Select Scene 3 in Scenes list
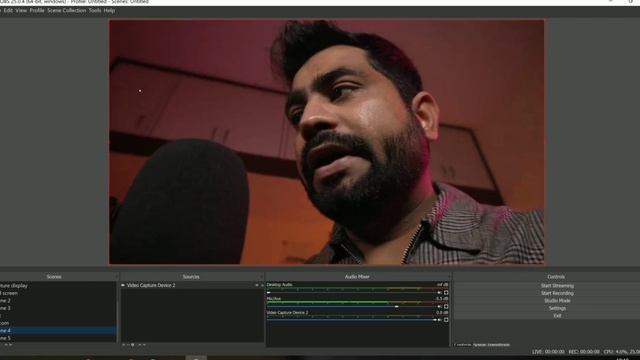The width and height of the screenshot is (640, 360). (x=58, y=308)
